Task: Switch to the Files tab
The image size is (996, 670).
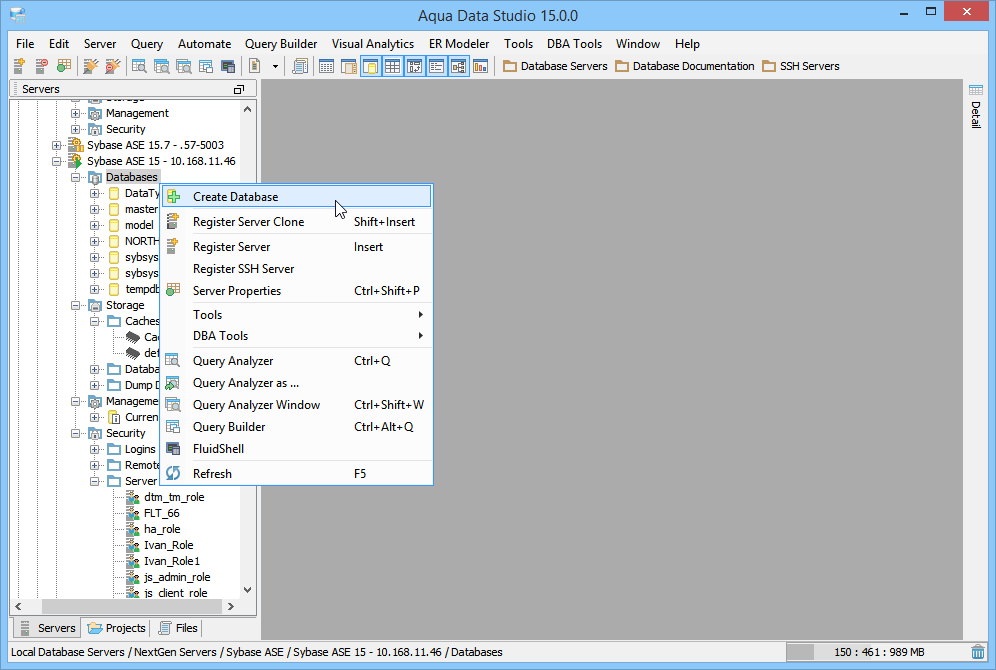Action: point(178,627)
